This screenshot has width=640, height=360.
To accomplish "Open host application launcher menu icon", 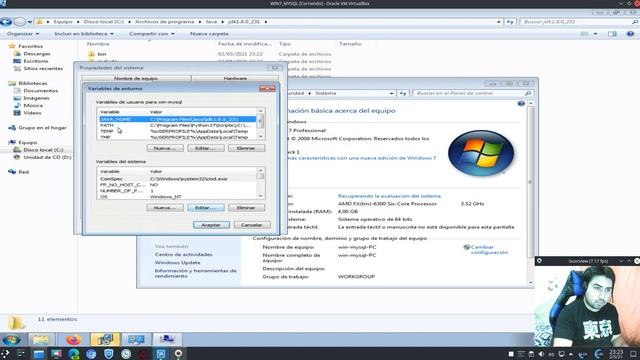I will coord(5,354).
